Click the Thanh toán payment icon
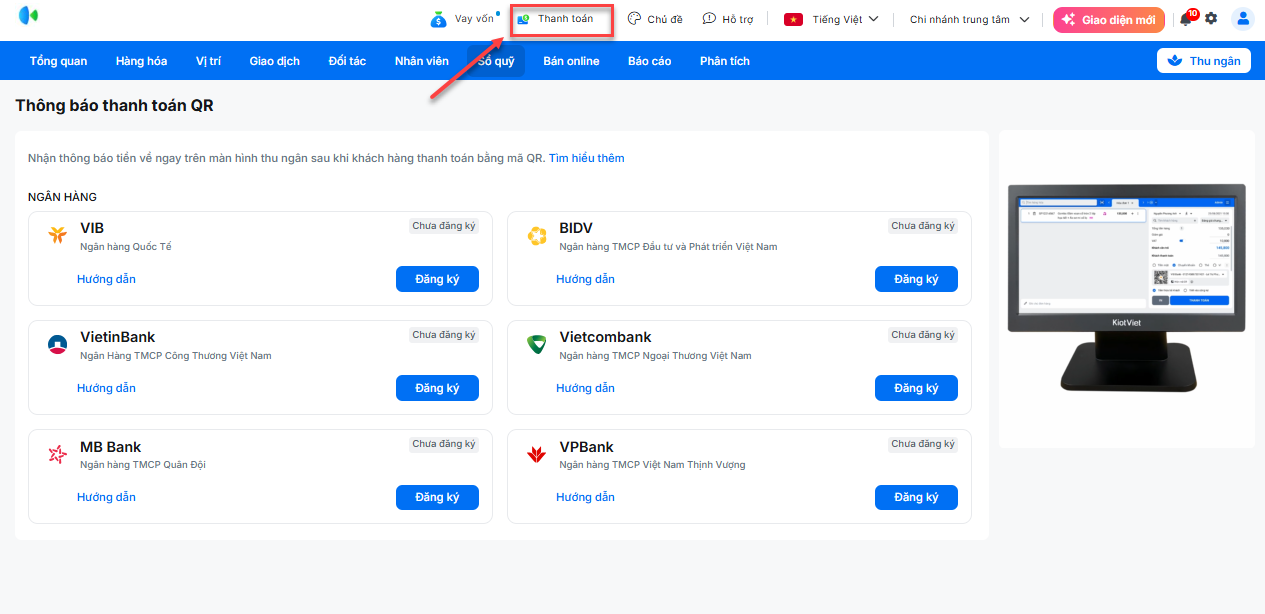The width and height of the screenshot is (1265, 614). pos(523,19)
